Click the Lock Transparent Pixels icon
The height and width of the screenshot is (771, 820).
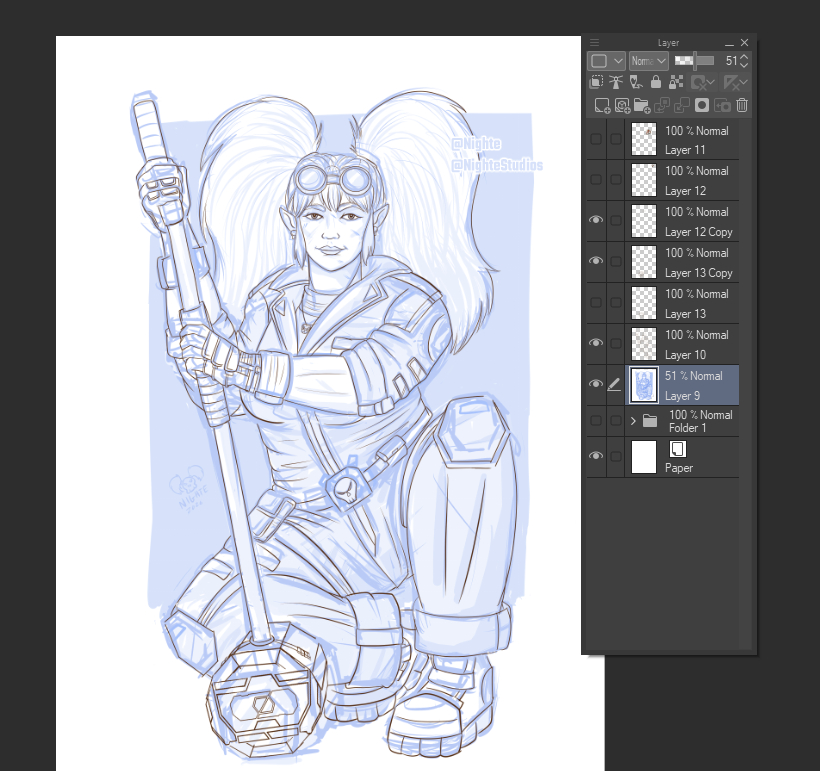[677, 83]
